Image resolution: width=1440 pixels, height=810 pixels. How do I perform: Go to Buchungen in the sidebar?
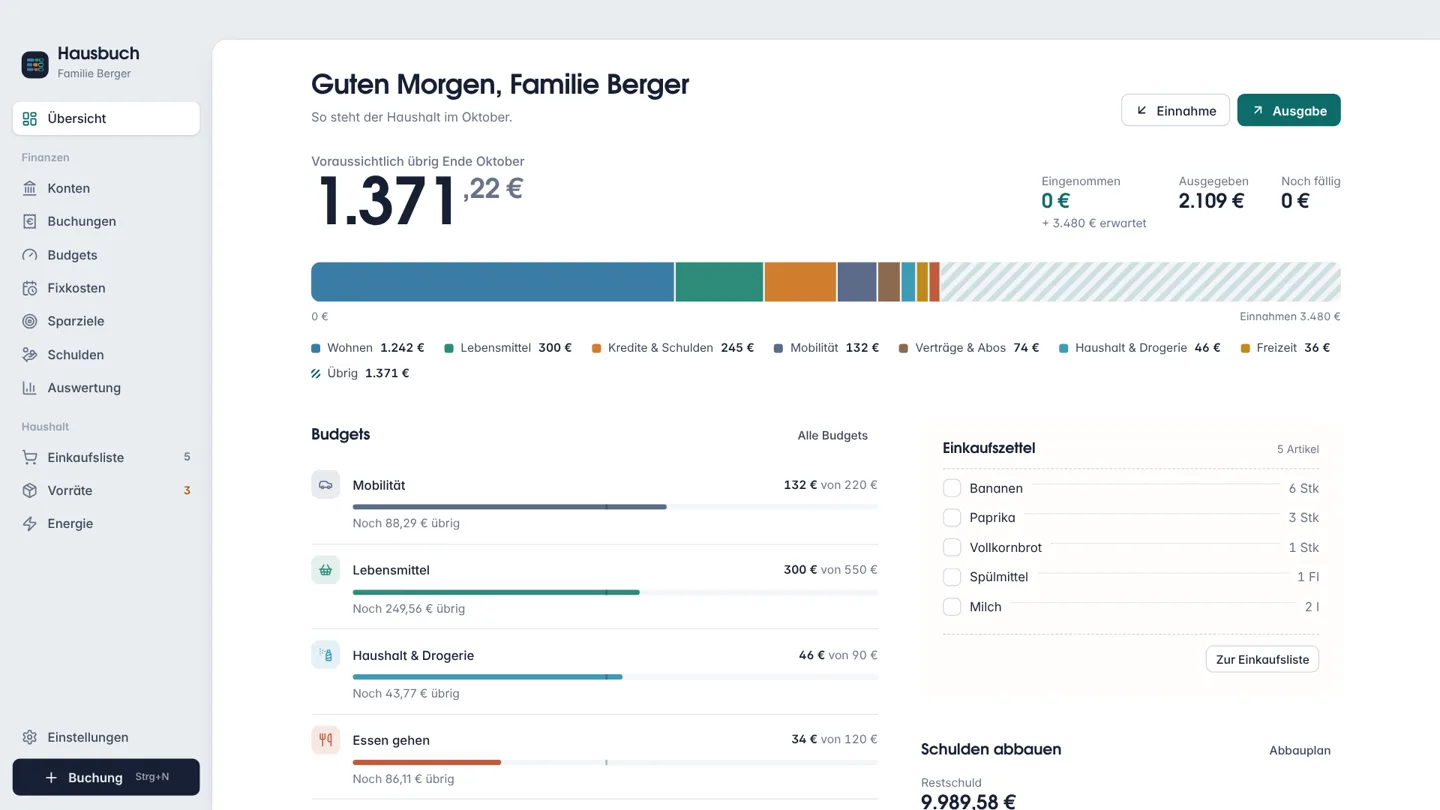pyautogui.click(x=106, y=221)
